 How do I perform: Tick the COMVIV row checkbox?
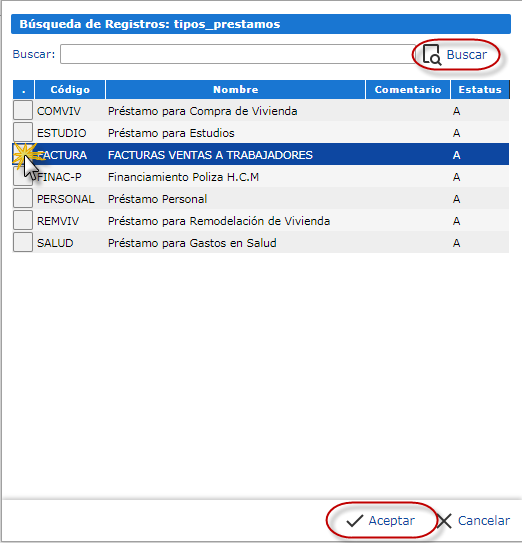[23, 110]
